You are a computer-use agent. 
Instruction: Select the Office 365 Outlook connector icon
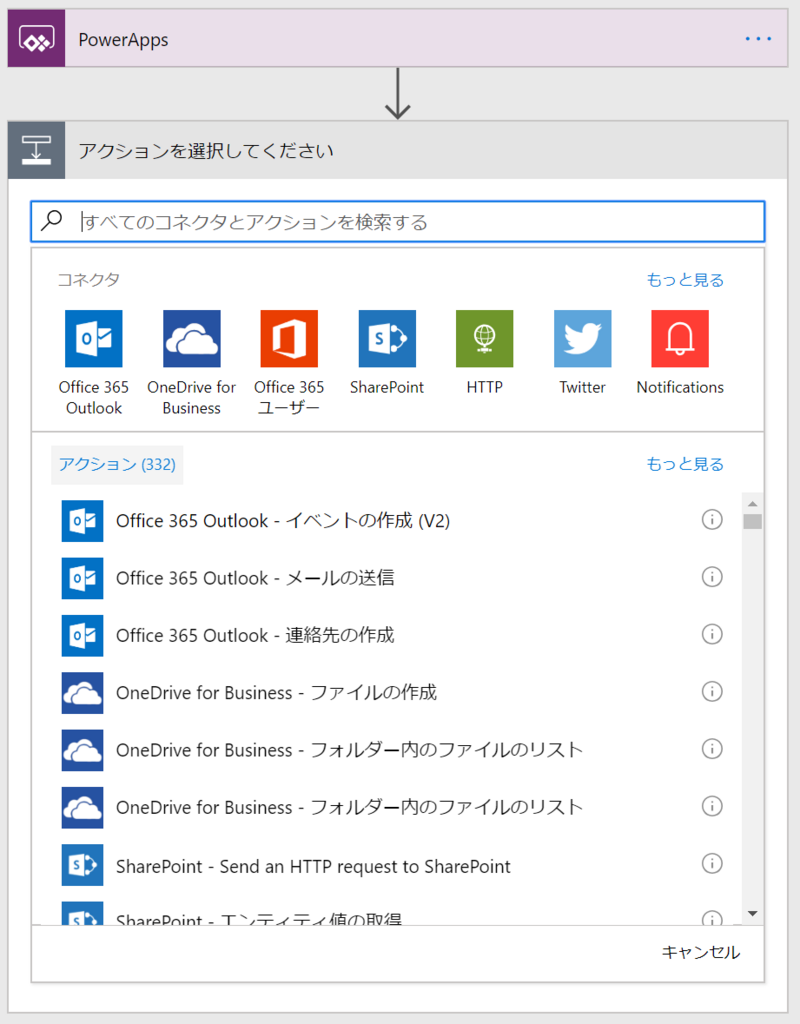tap(93, 338)
